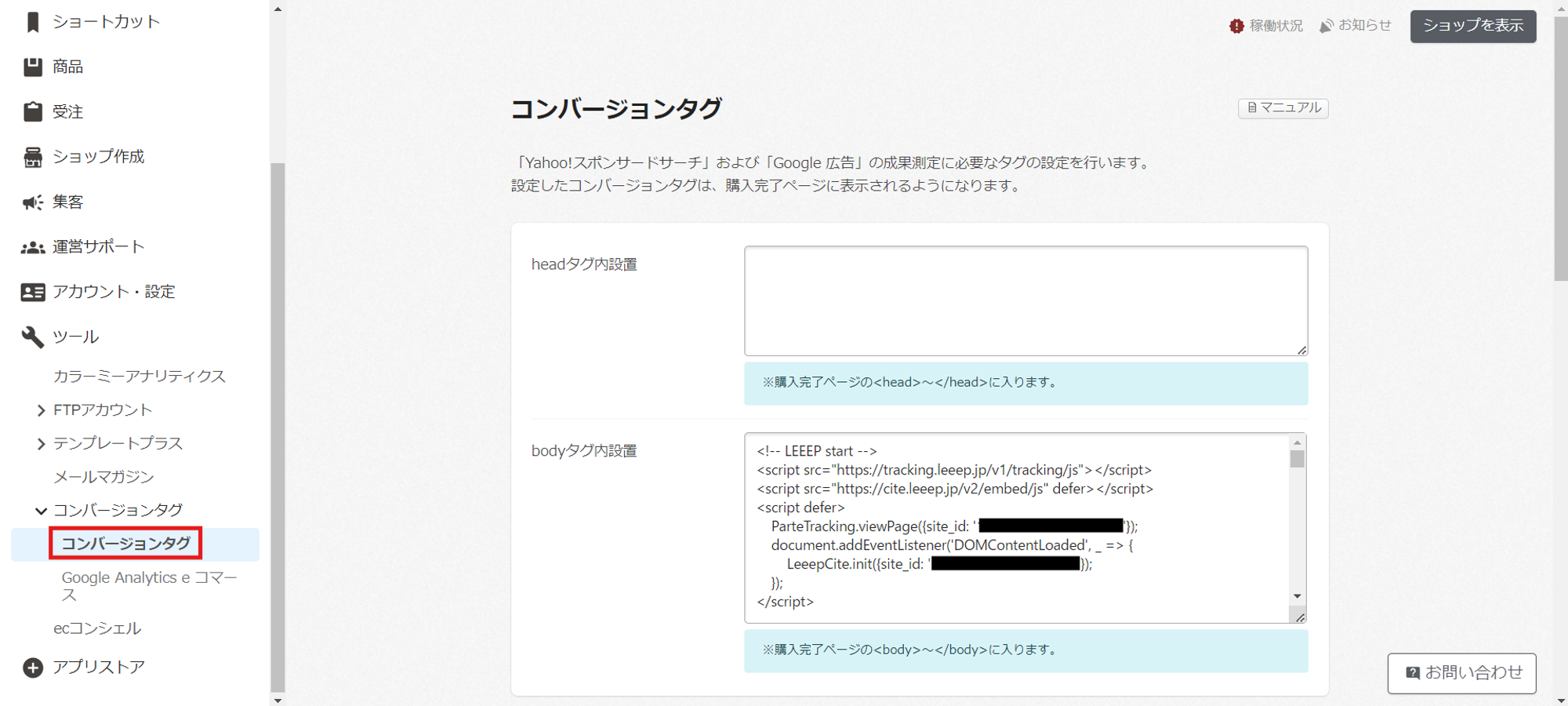Image resolution: width=1568 pixels, height=706 pixels.
Task: Click the main page scrollbar thumb
Action: click(x=1561, y=149)
